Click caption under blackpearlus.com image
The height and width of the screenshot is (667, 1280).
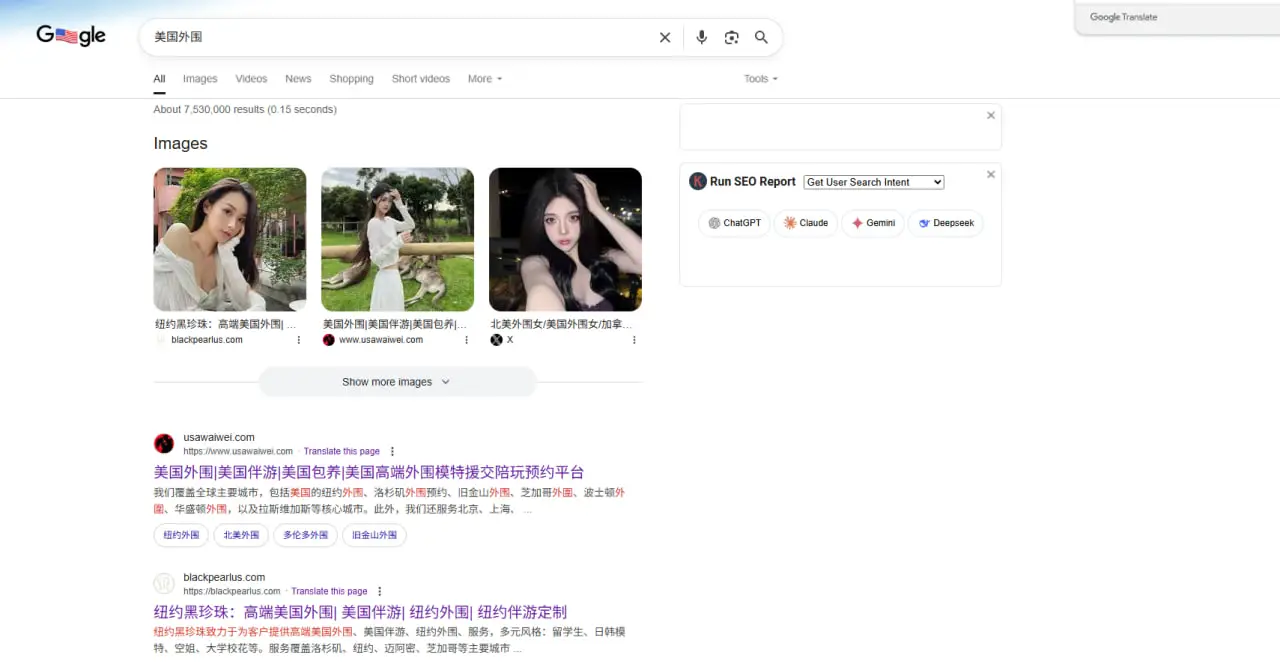click(x=226, y=324)
